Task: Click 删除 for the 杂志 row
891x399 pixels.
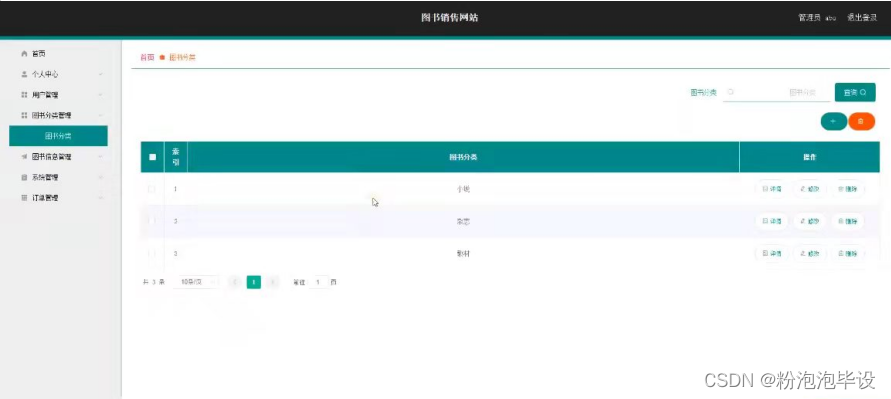Action: pyautogui.click(x=848, y=221)
